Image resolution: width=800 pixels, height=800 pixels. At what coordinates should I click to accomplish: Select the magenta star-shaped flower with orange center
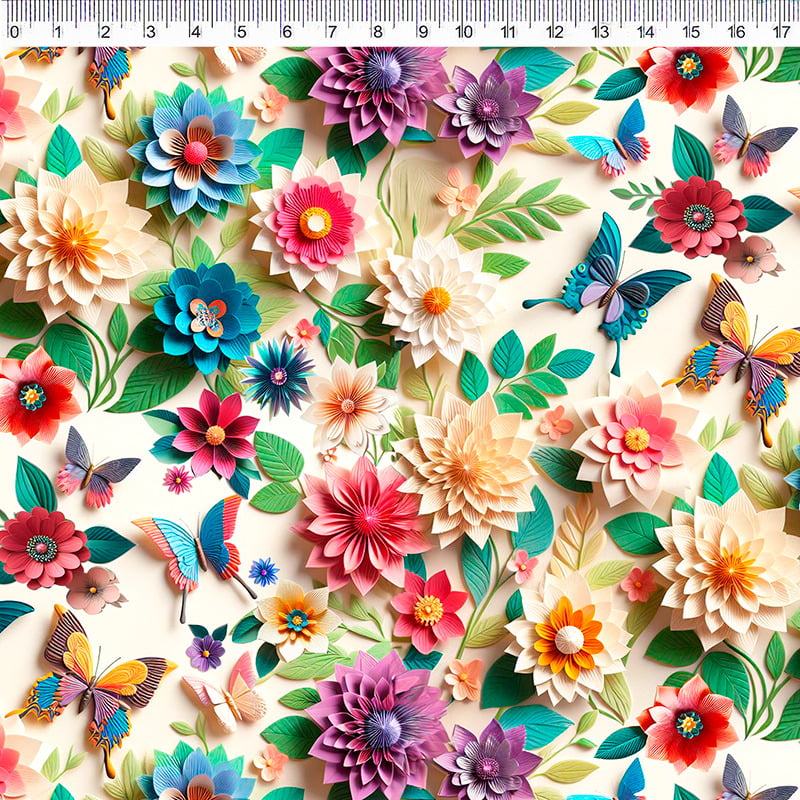214,434
